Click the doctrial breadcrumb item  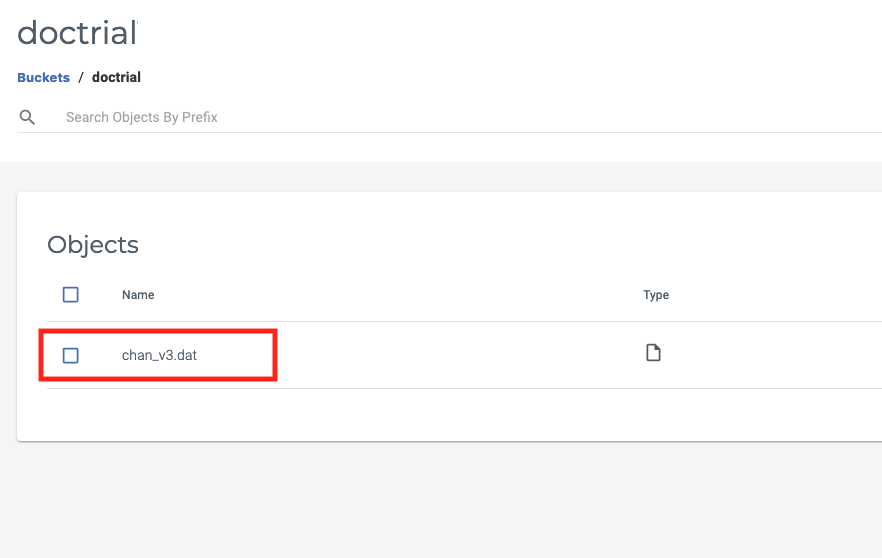[x=116, y=77]
